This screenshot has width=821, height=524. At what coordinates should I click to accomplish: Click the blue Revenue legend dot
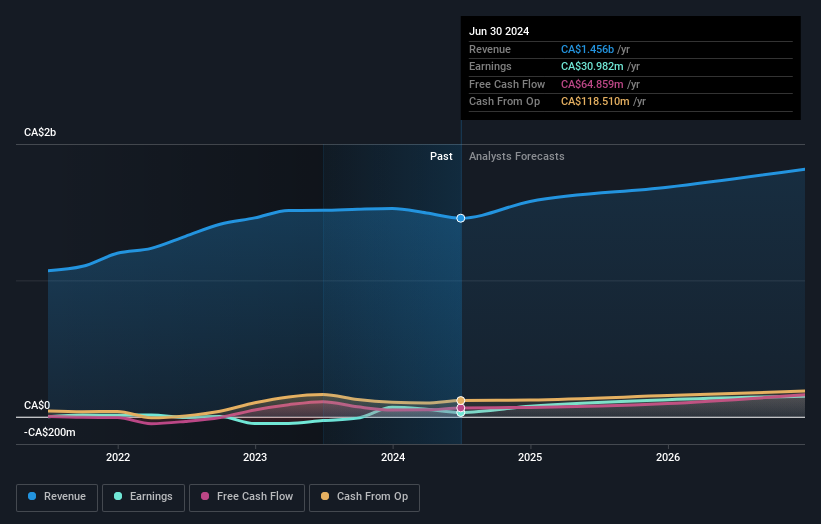pos(32,496)
